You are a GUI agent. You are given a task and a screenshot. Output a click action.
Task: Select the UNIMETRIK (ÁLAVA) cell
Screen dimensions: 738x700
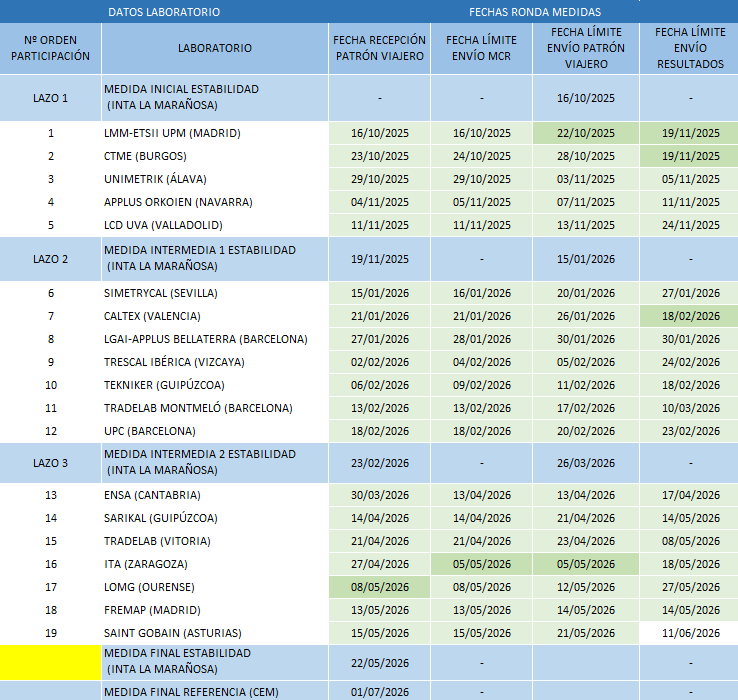[215, 179]
